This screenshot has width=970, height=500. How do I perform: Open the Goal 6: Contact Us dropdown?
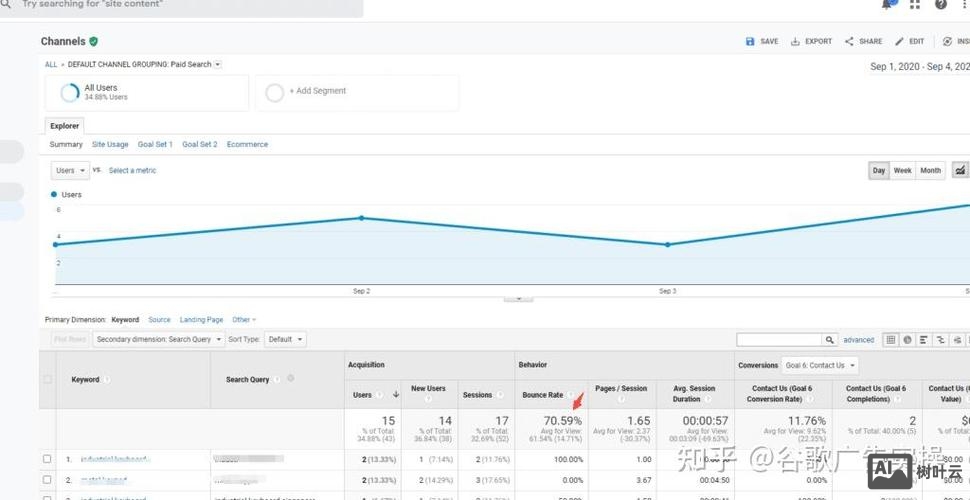820,365
